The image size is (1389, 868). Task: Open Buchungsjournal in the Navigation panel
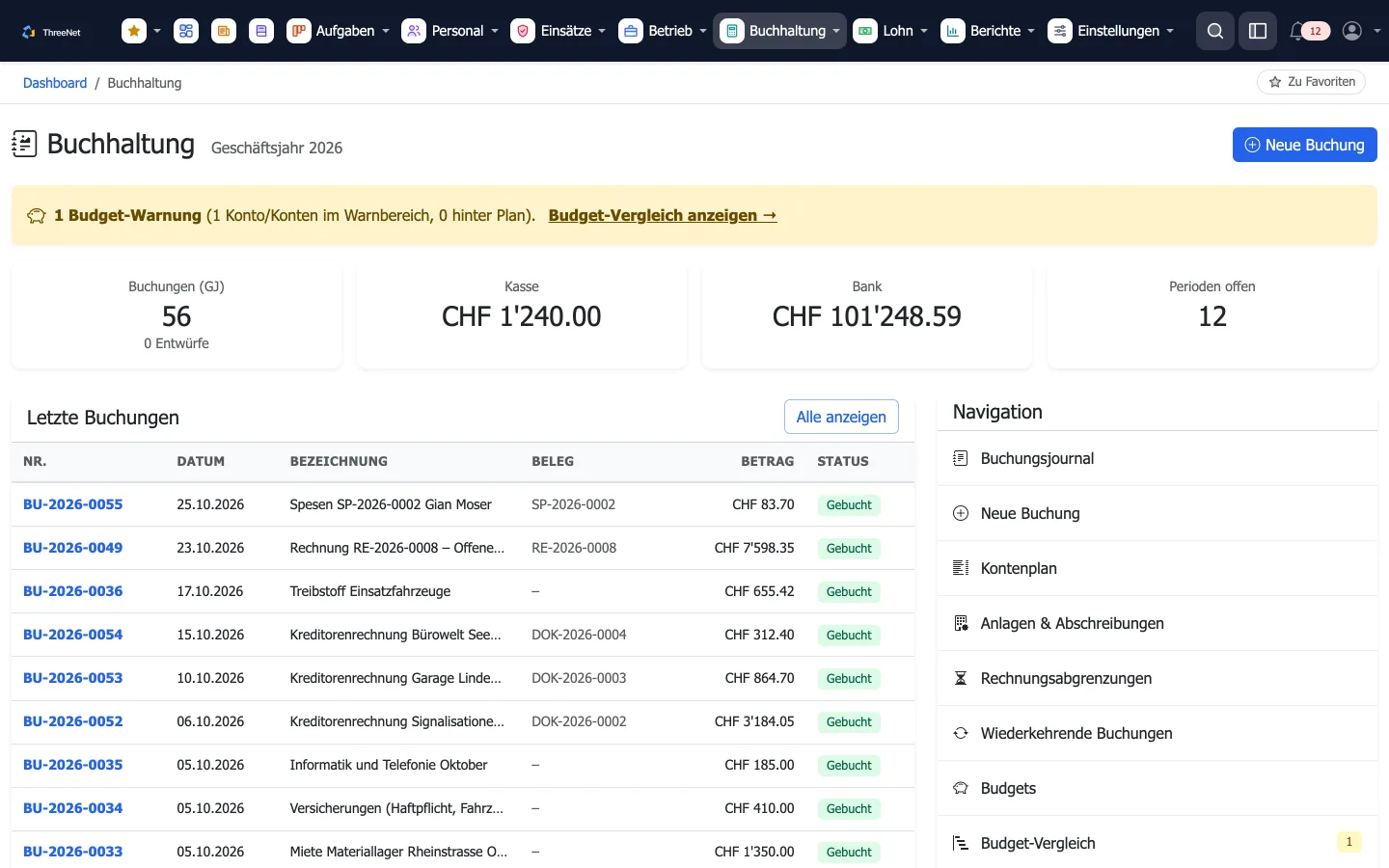point(1157,458)
